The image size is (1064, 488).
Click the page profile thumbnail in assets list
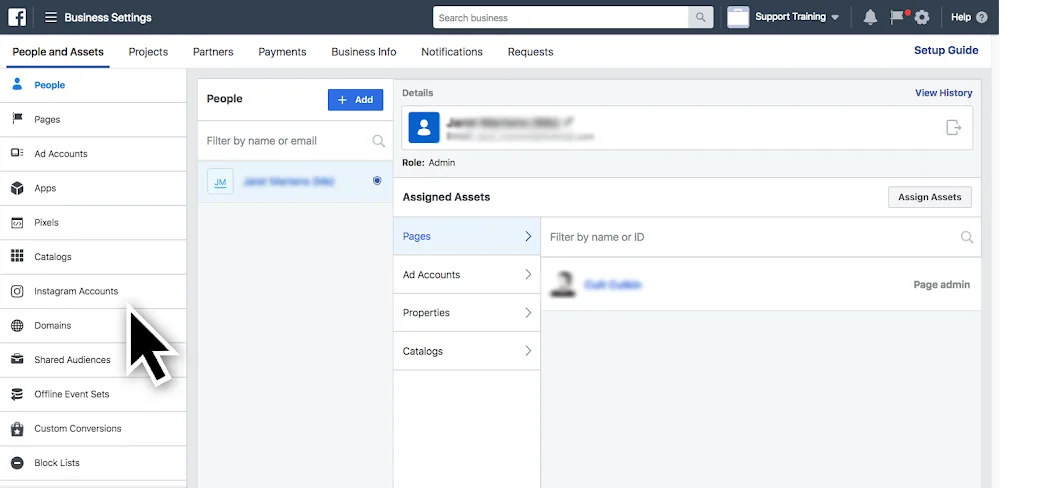click(x=563, y=285)
